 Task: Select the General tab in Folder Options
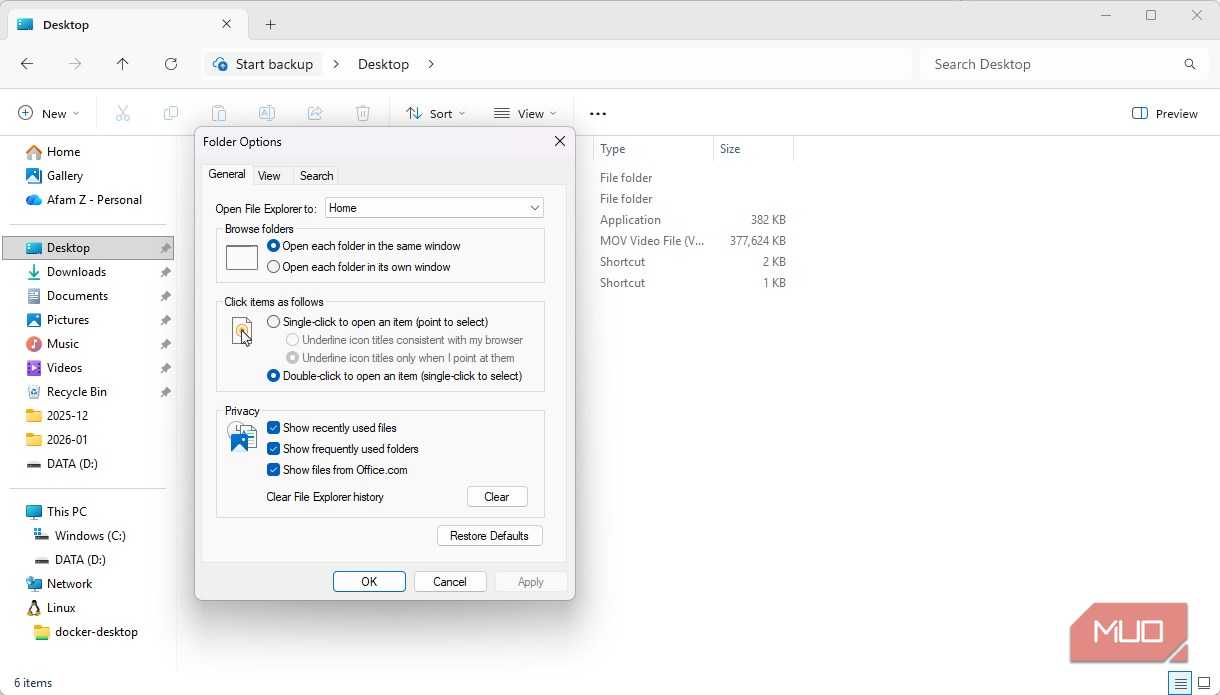click(x=227, y=174)
